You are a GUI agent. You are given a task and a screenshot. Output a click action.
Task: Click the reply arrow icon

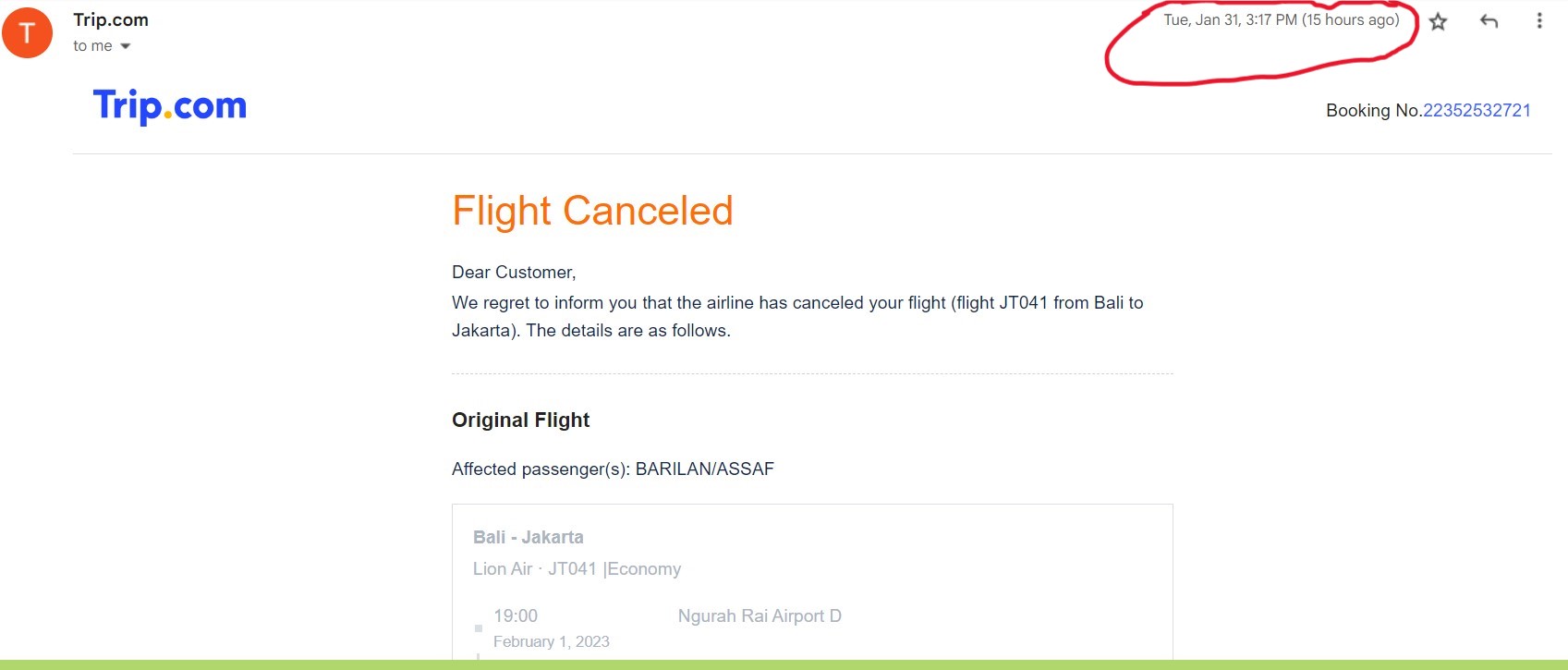pos(1489,21)
